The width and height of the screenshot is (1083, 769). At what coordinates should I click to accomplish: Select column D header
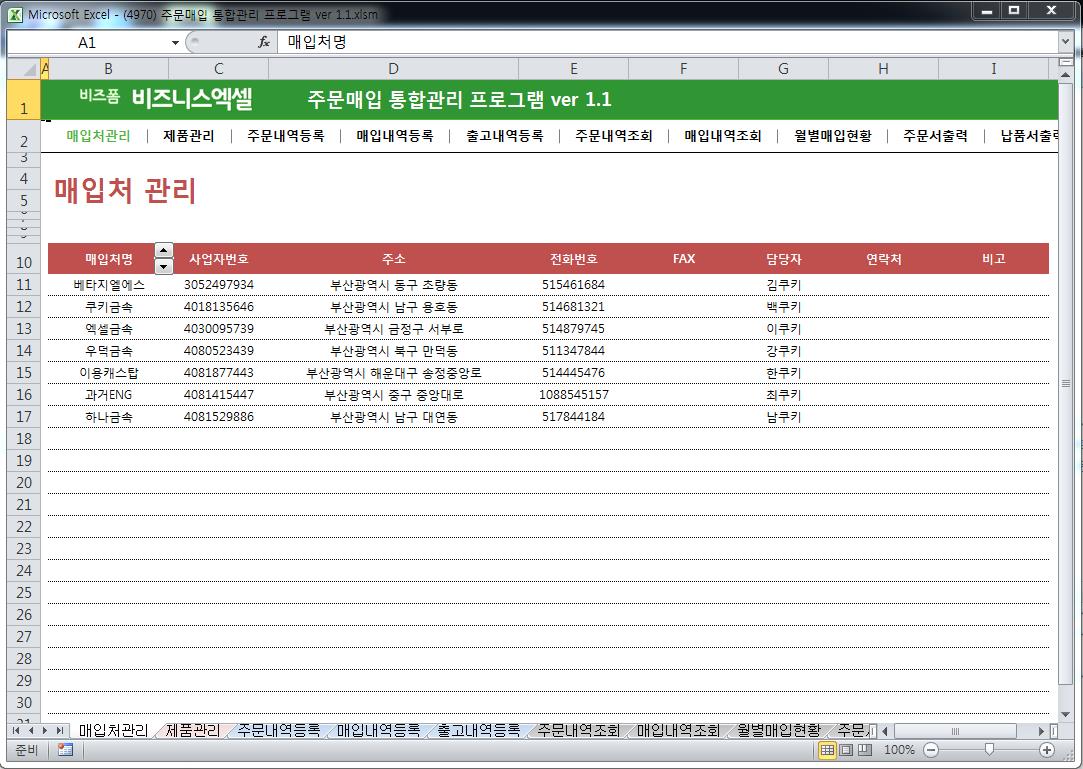(393, 68)
